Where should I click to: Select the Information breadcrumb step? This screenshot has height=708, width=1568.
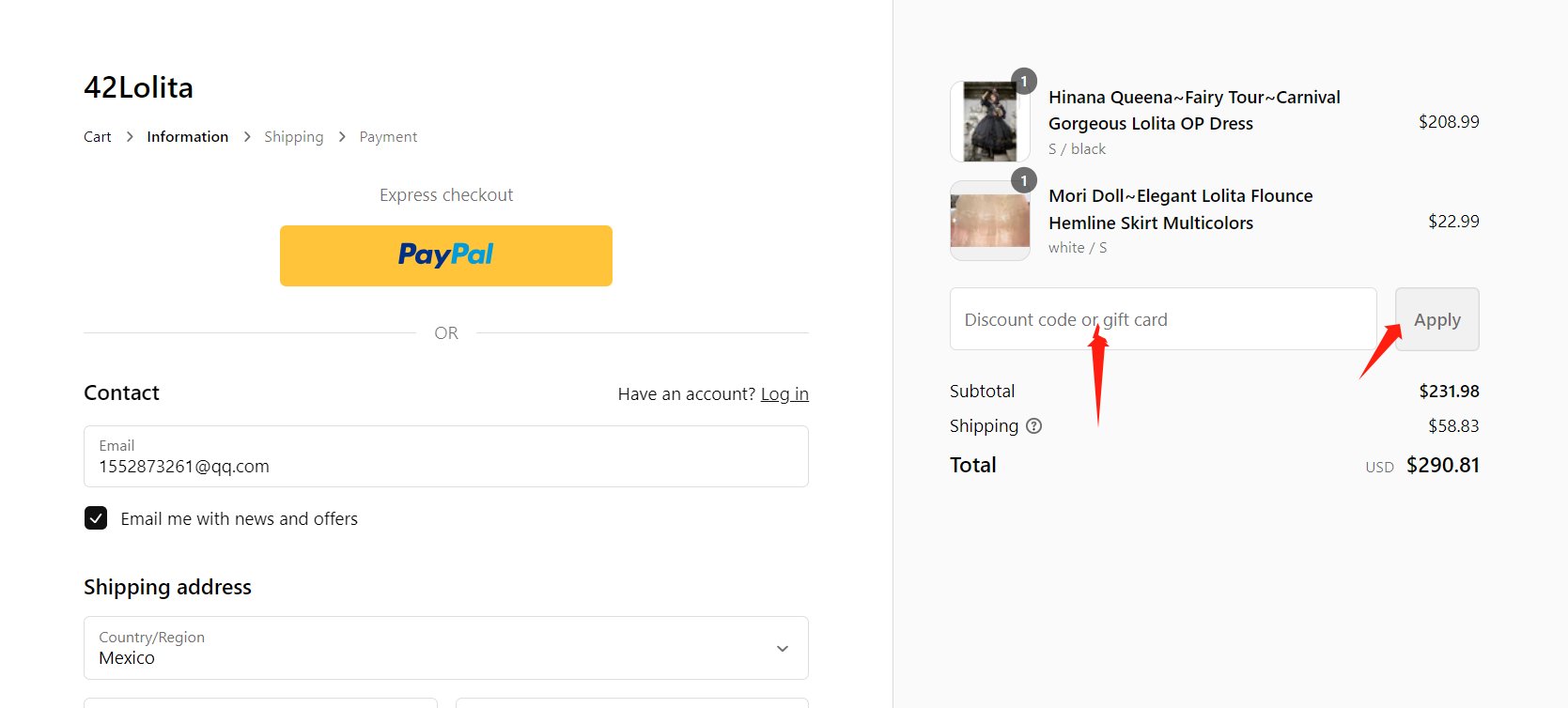(x=188, y=137)
